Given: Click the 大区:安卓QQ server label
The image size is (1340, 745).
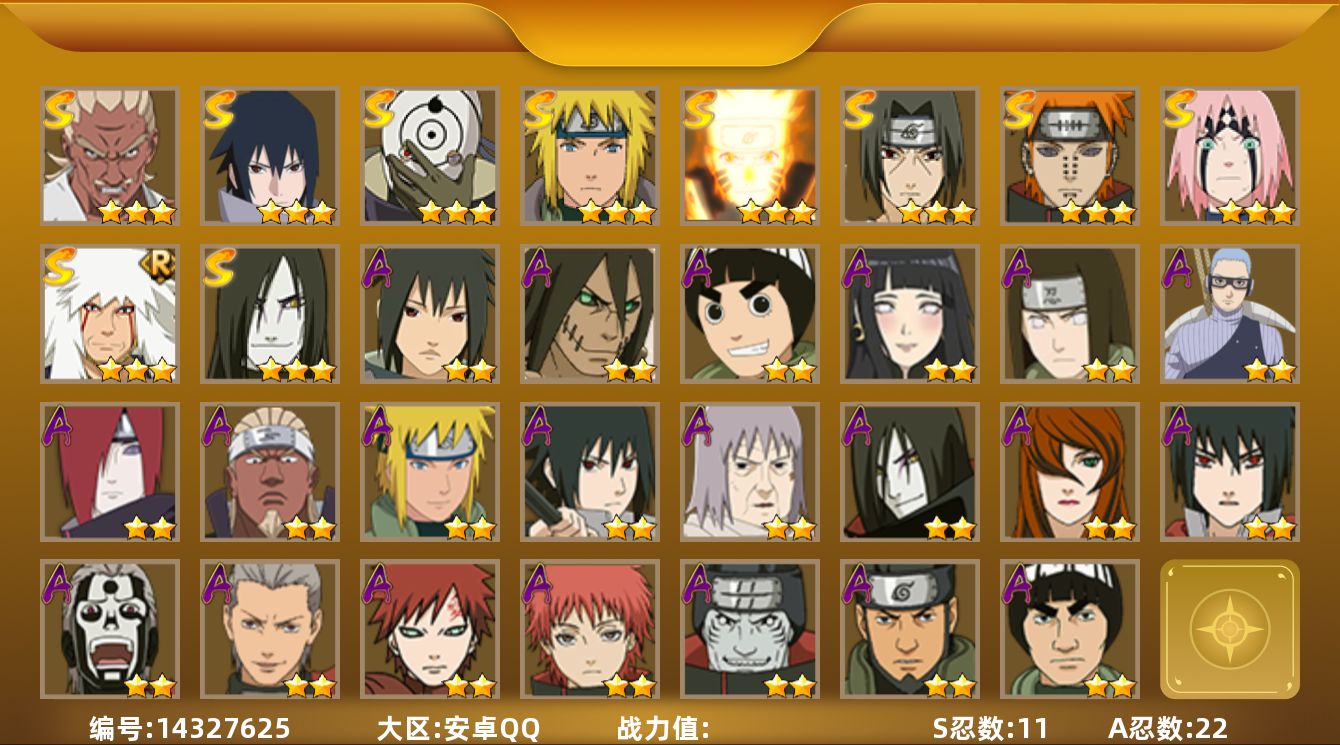Looking at the screenshot, I should (x=458, y=728).
